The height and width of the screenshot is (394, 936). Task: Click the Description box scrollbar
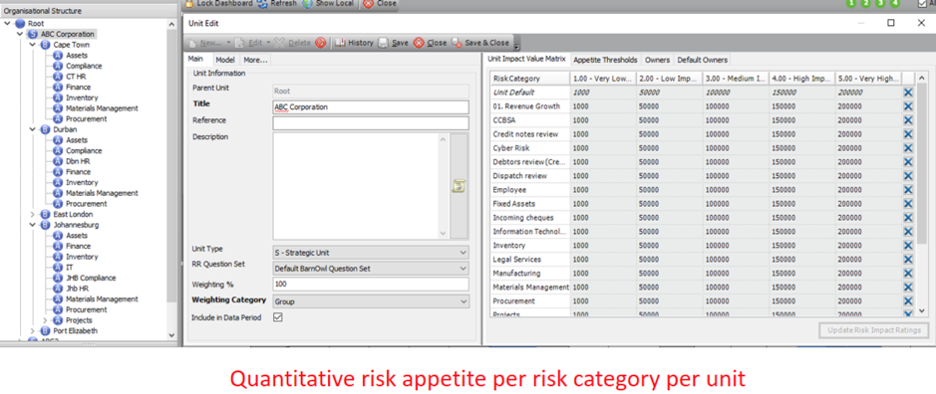click(442, 186)
